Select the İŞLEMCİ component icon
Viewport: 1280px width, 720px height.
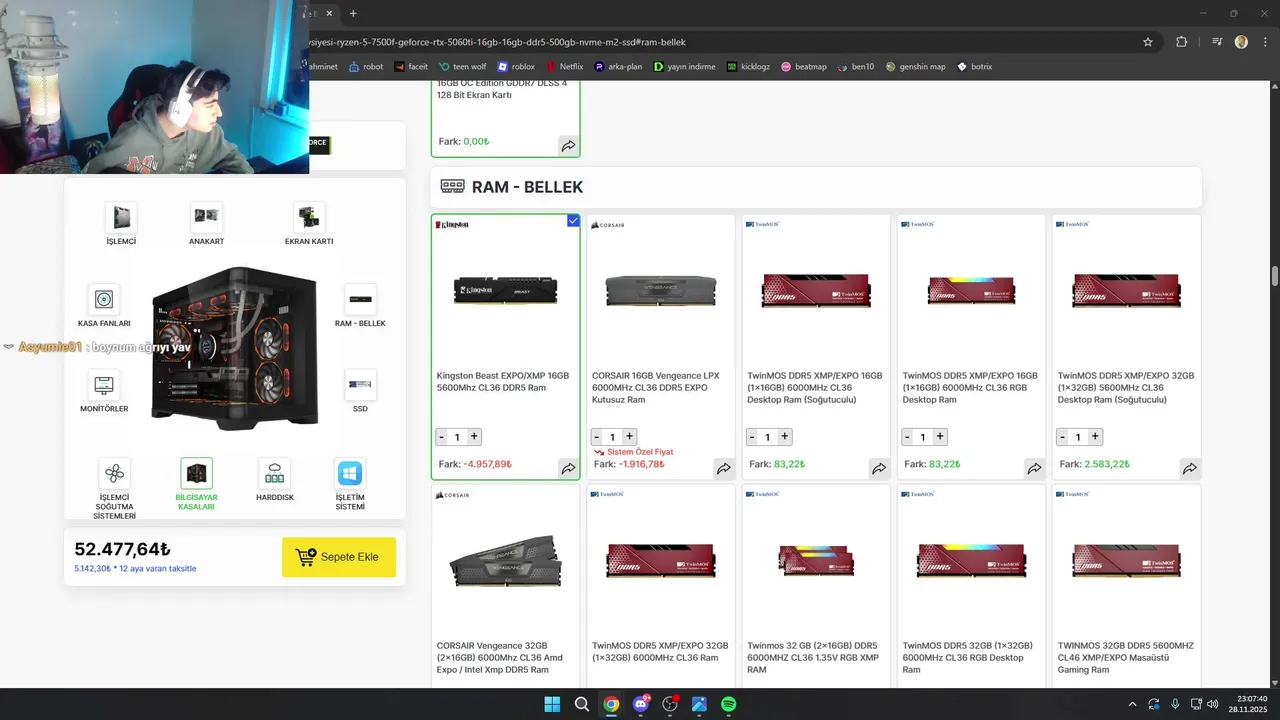121,216
